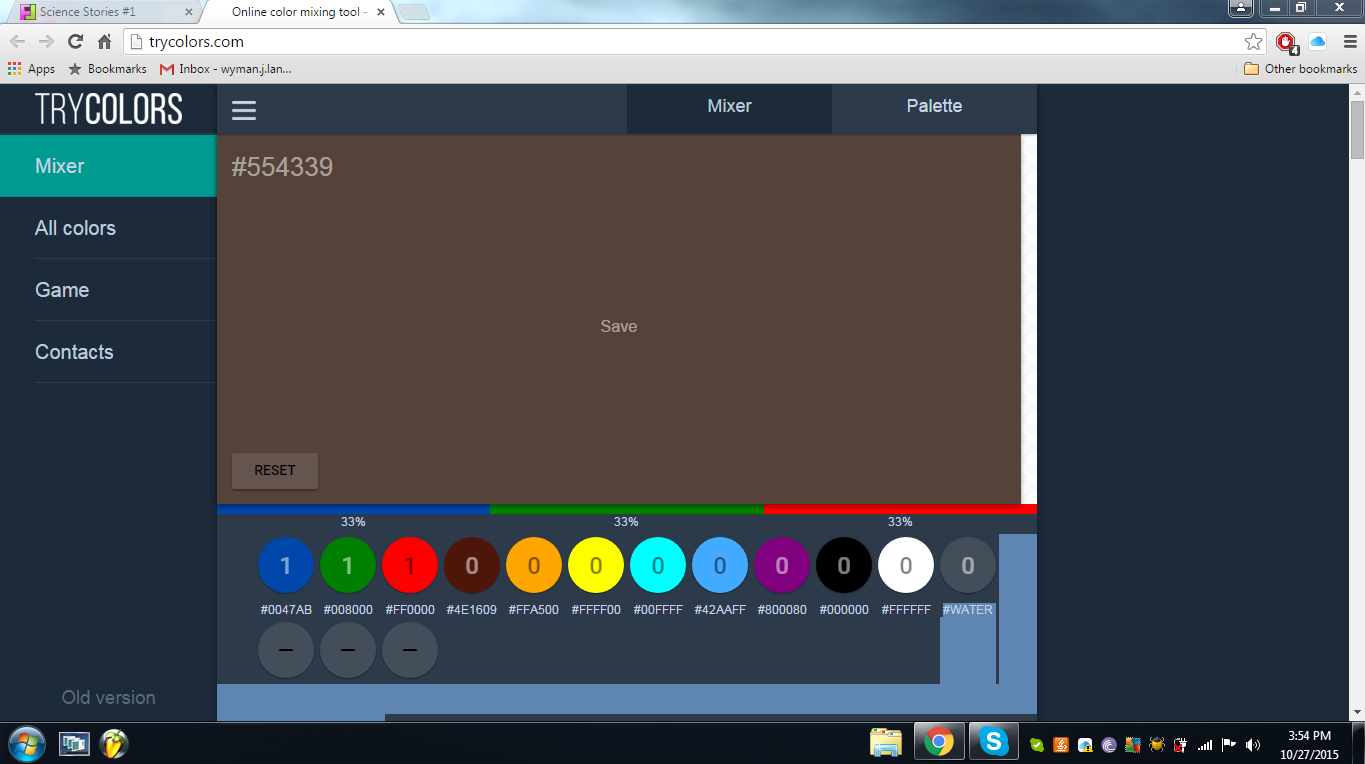Bookmark this page with the star icon
The height and width of the screenshot is (764, 1365).
pos(1253,42)
